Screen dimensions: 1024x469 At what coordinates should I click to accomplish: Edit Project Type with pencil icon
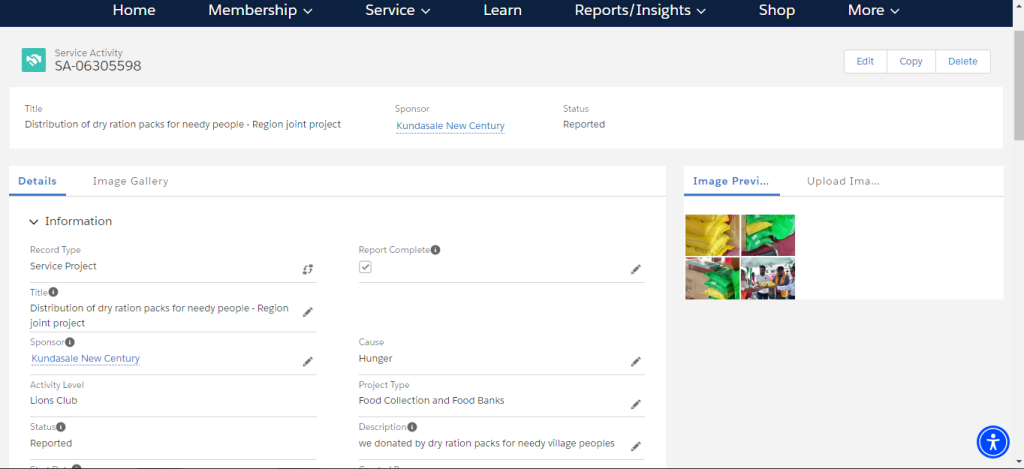click(x=635, y=404)
